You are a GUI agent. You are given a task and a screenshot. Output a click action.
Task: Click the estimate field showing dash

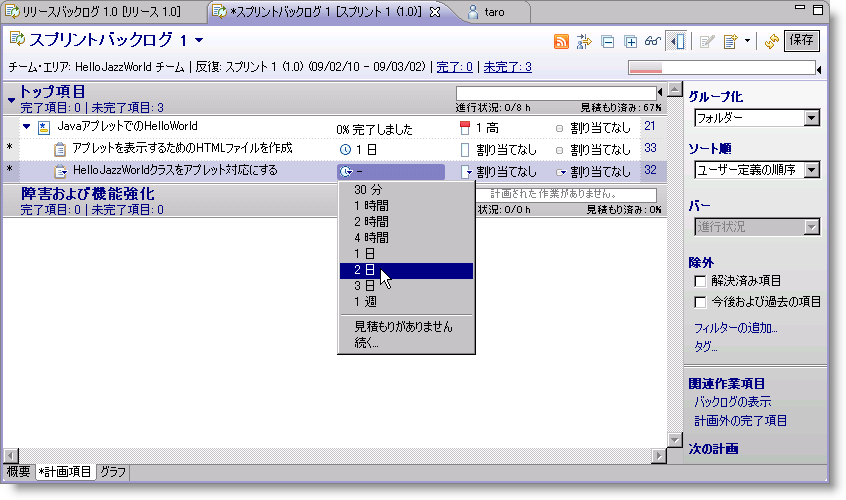[391, 172]
